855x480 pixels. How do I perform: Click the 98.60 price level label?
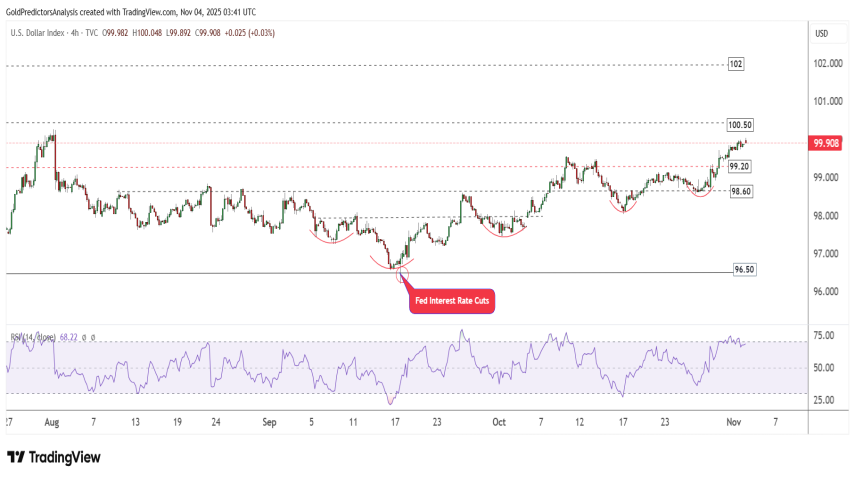pyautogui.click(x=740, y=190)
